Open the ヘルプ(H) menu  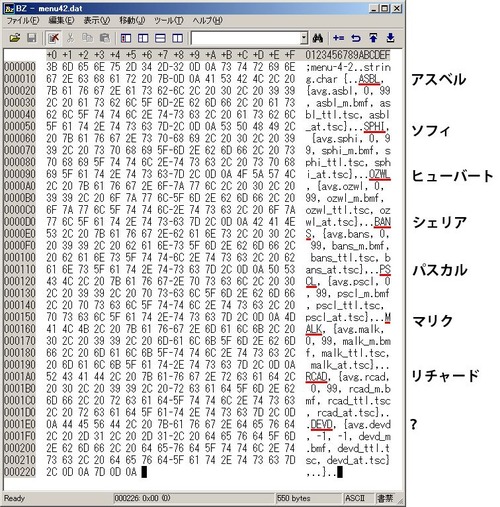(x=207, y=21)
